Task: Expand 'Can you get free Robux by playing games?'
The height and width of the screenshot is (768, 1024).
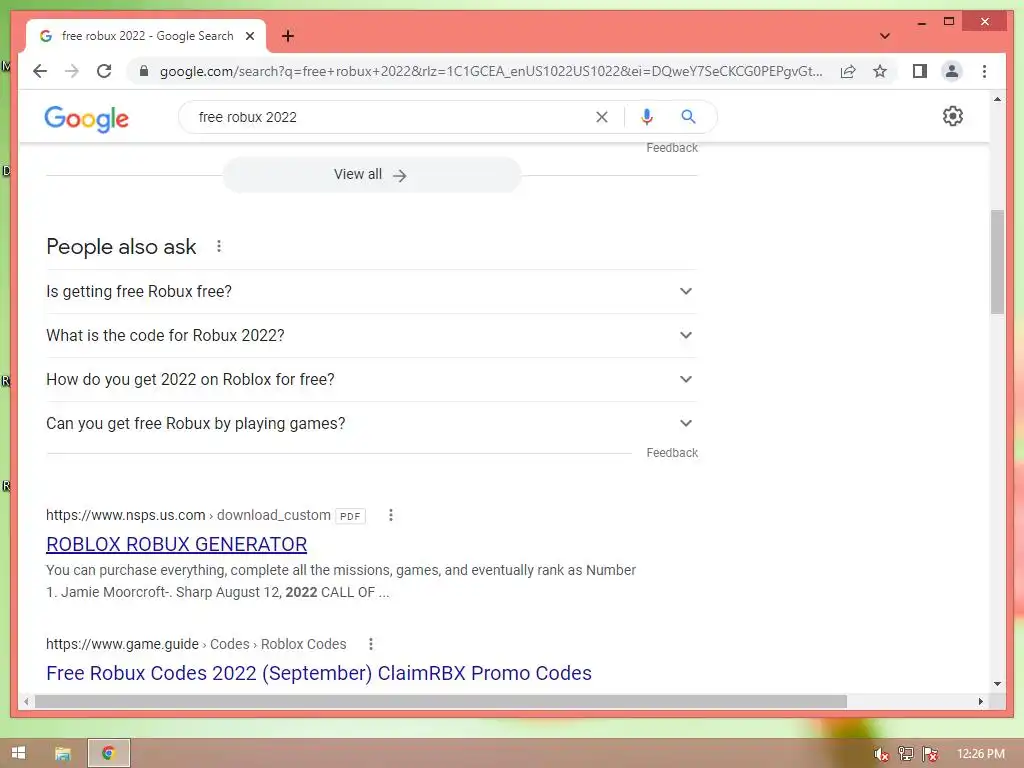Action: tap(372, 423)
